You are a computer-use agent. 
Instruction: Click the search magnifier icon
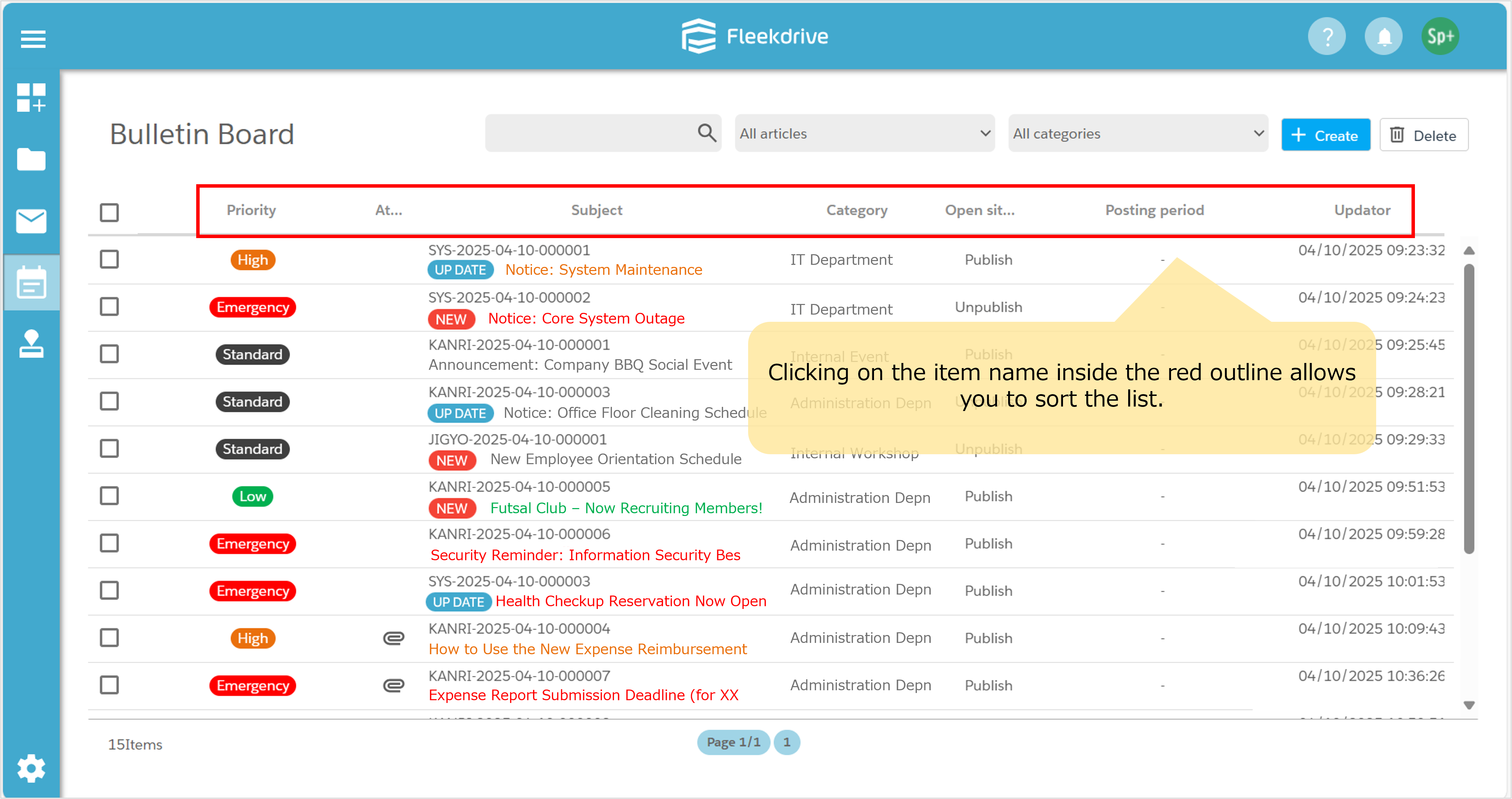707,133
